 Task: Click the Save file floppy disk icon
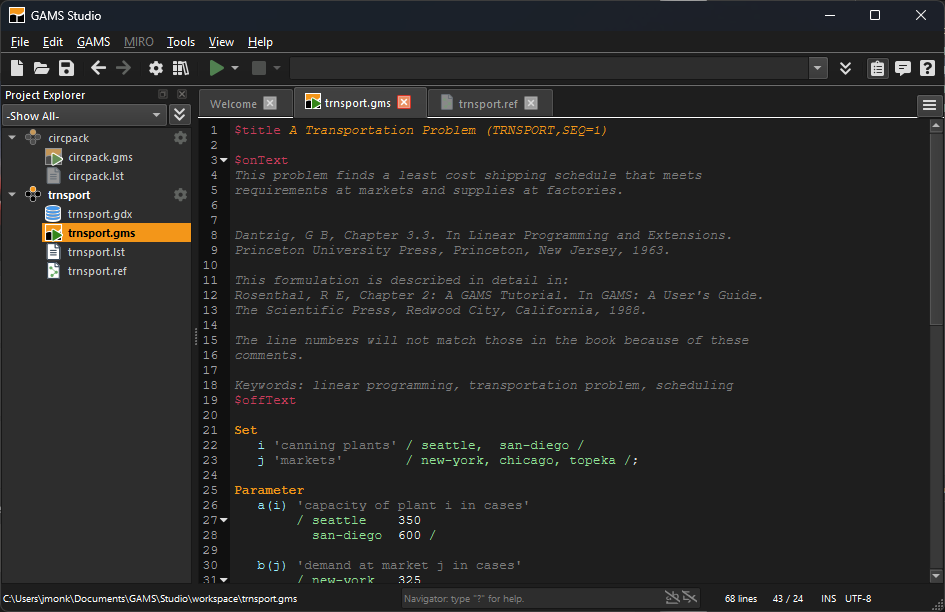click(x=66, y=68)
